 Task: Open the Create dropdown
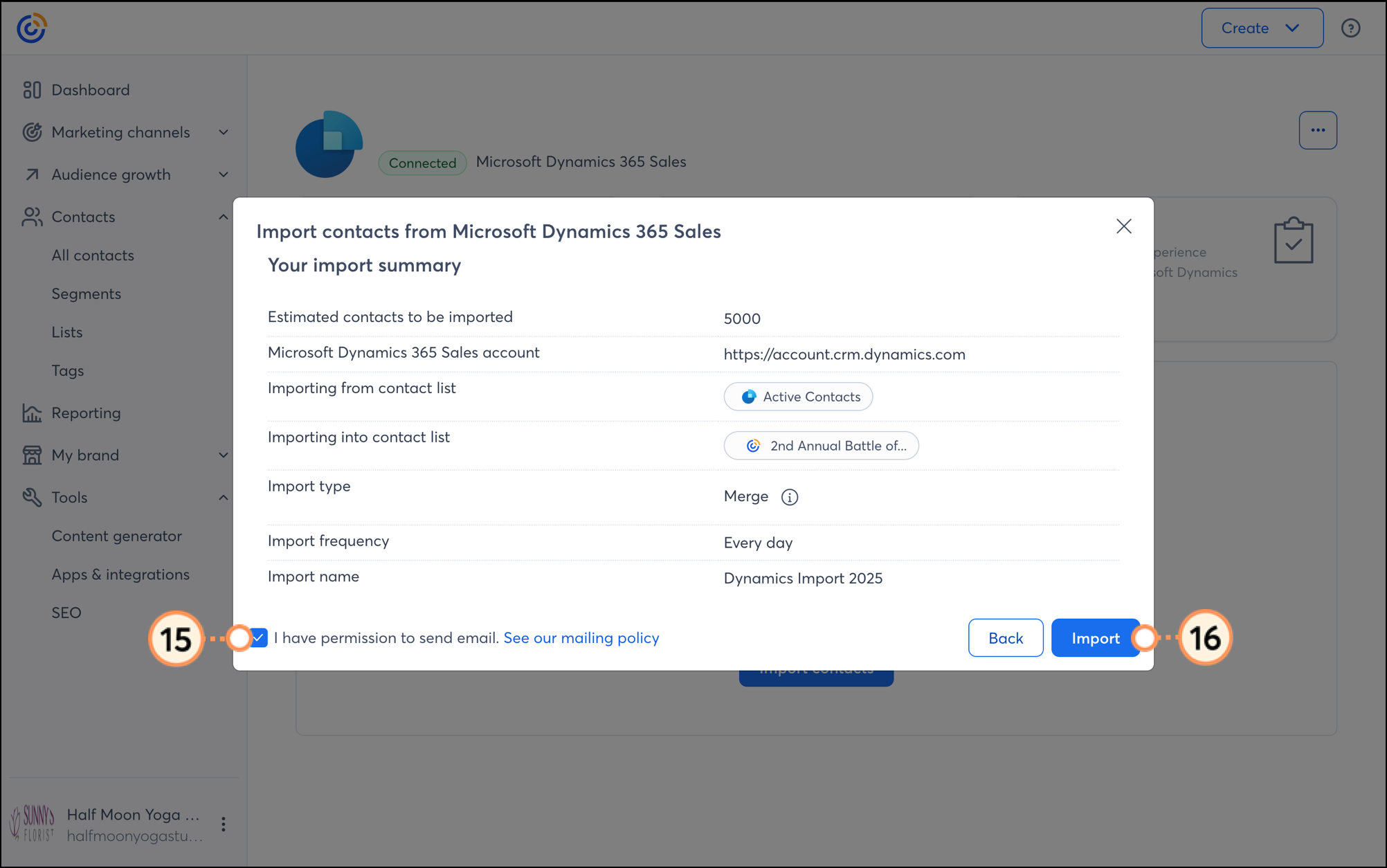tap(1262, 28)
